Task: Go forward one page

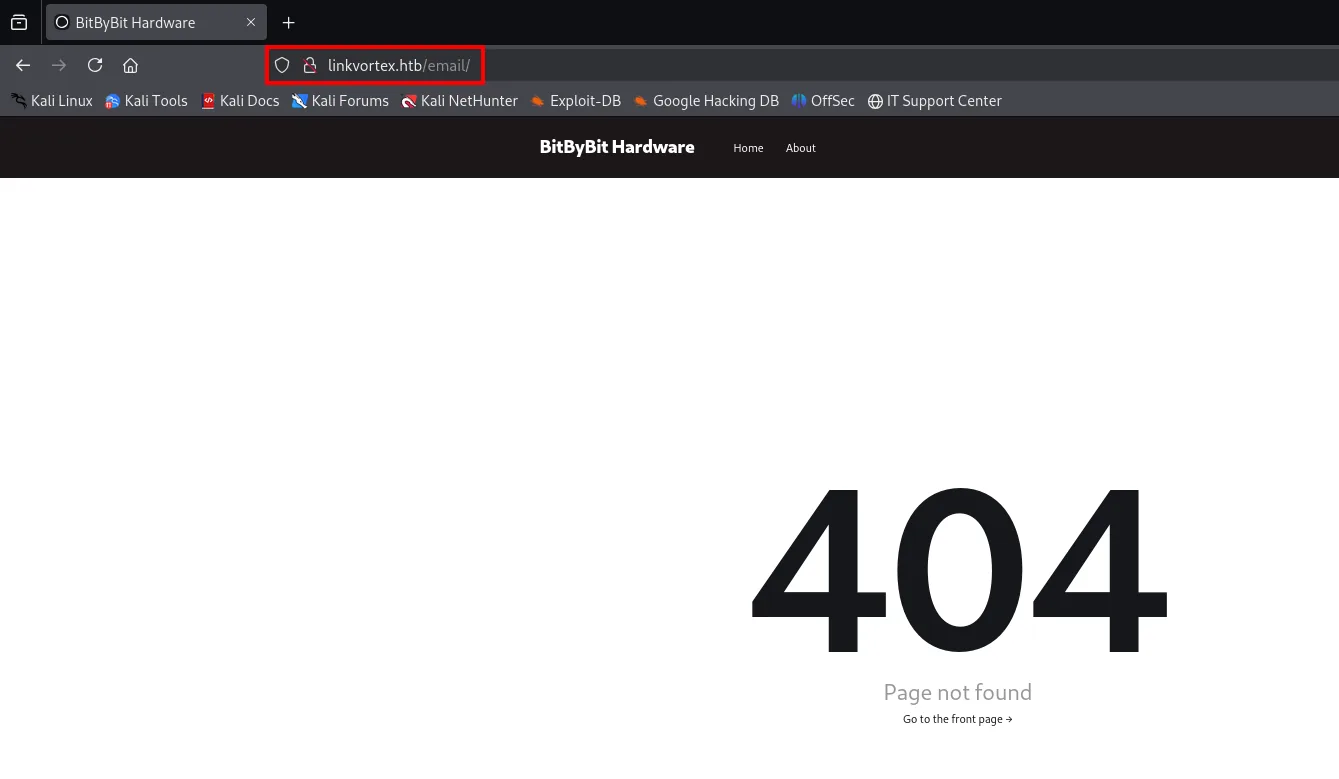Action: 59,65
